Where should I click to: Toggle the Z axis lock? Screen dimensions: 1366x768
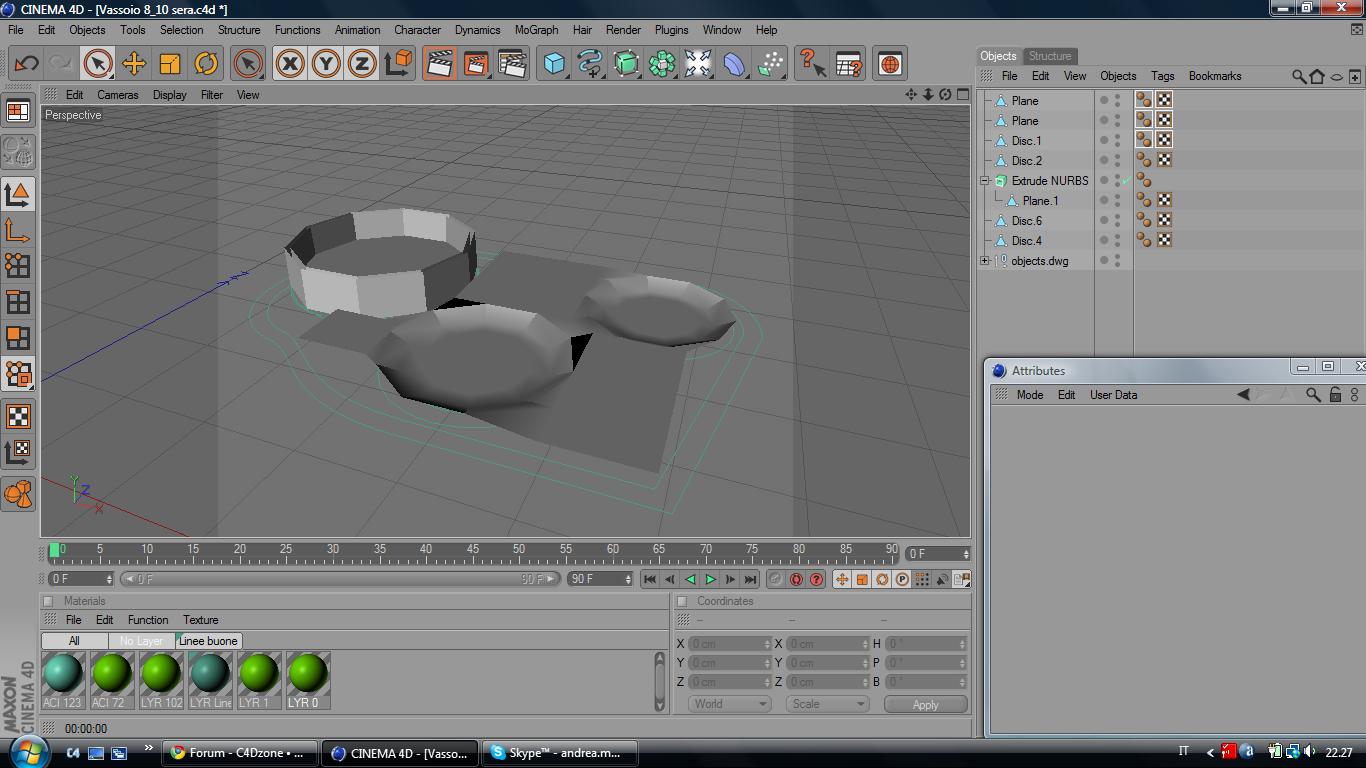coord(362,64)
